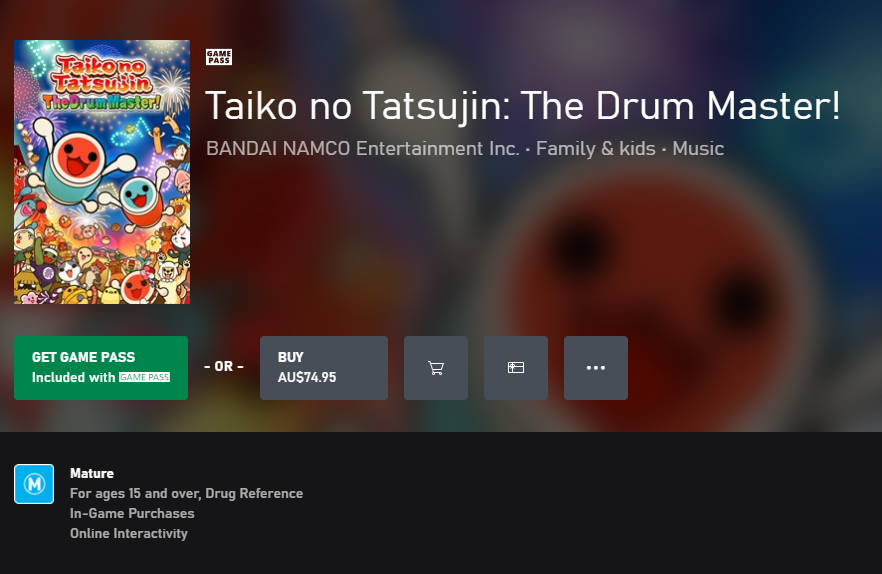Click the In-Game Purchases notice
The width and height of the screenshot is (882, 574).
[132, 513]
